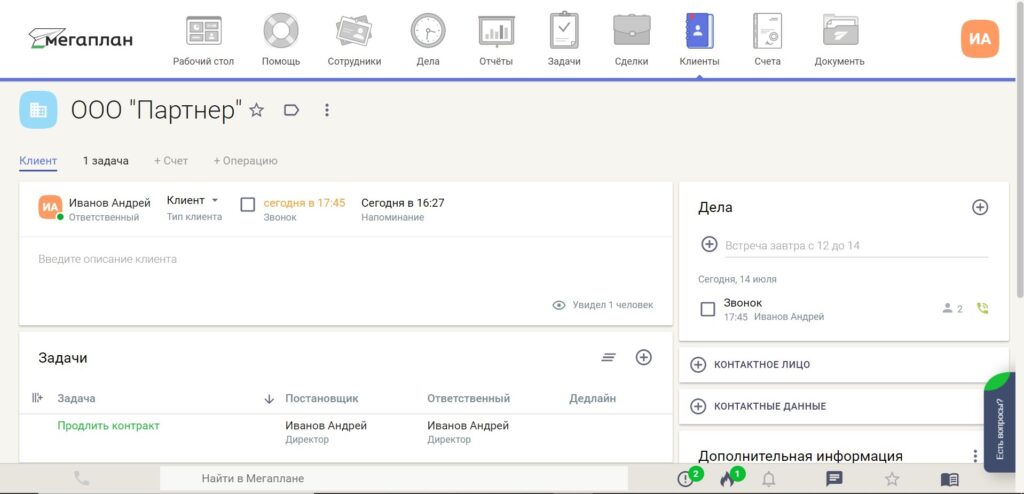Go to the Счета section
Viewport: 1024px width, 494px height.
pyautogui.click(x=767, y=41)
